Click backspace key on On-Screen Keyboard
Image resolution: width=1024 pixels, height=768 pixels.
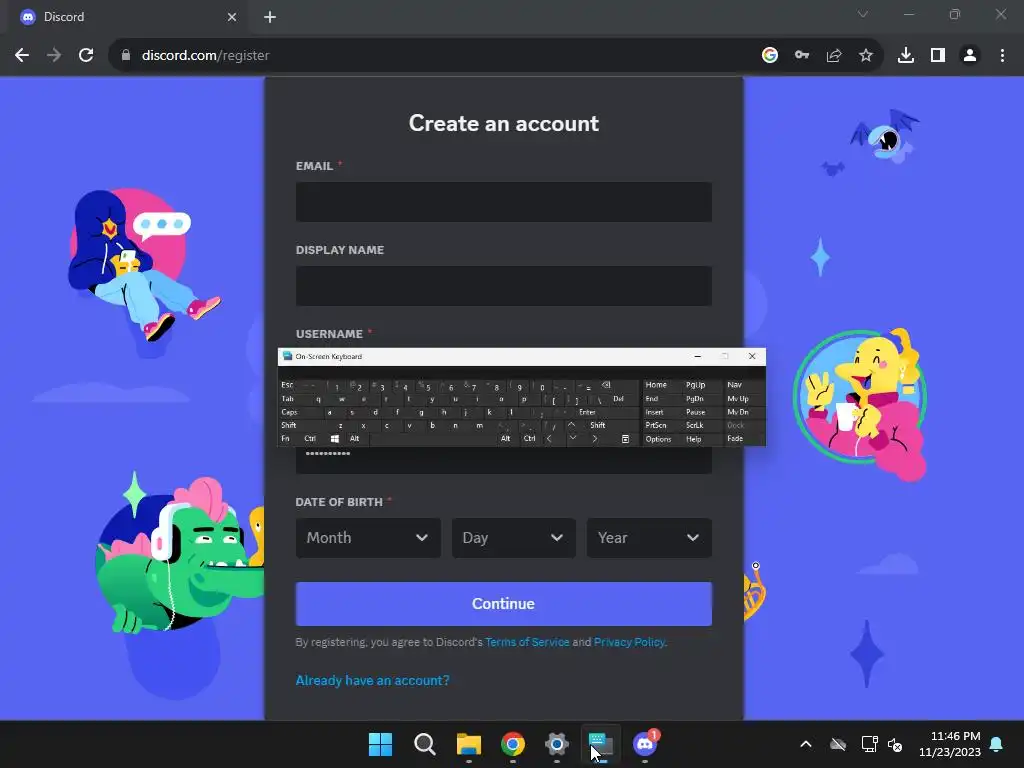coord(614,385)
